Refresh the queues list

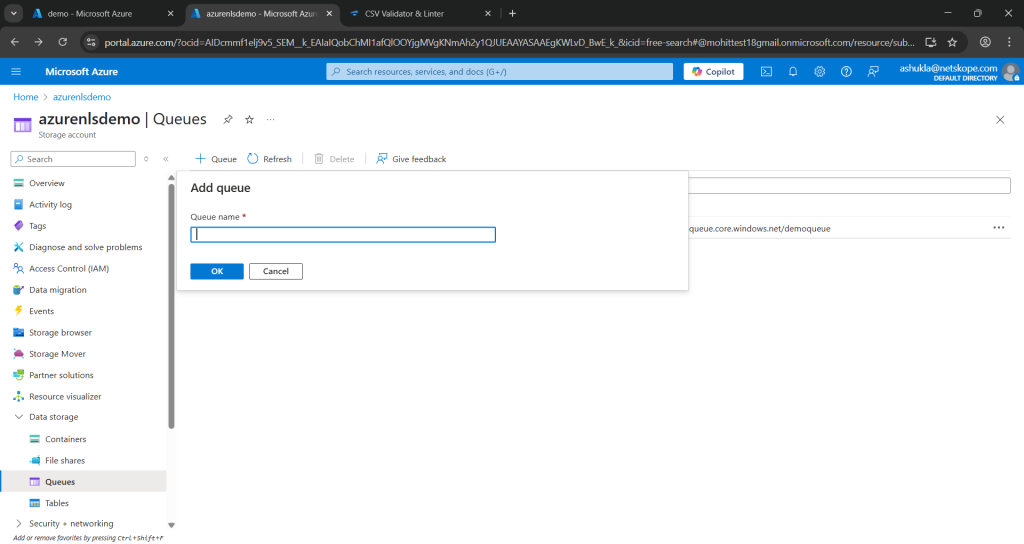(270, 159)
